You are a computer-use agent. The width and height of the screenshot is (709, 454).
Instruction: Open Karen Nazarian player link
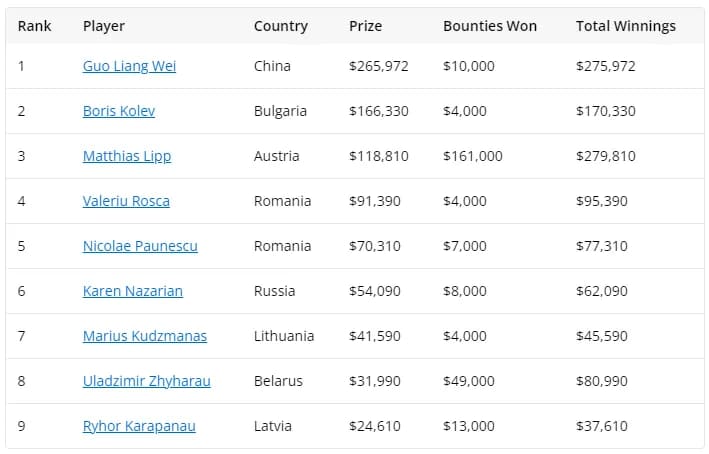point(133,291)
